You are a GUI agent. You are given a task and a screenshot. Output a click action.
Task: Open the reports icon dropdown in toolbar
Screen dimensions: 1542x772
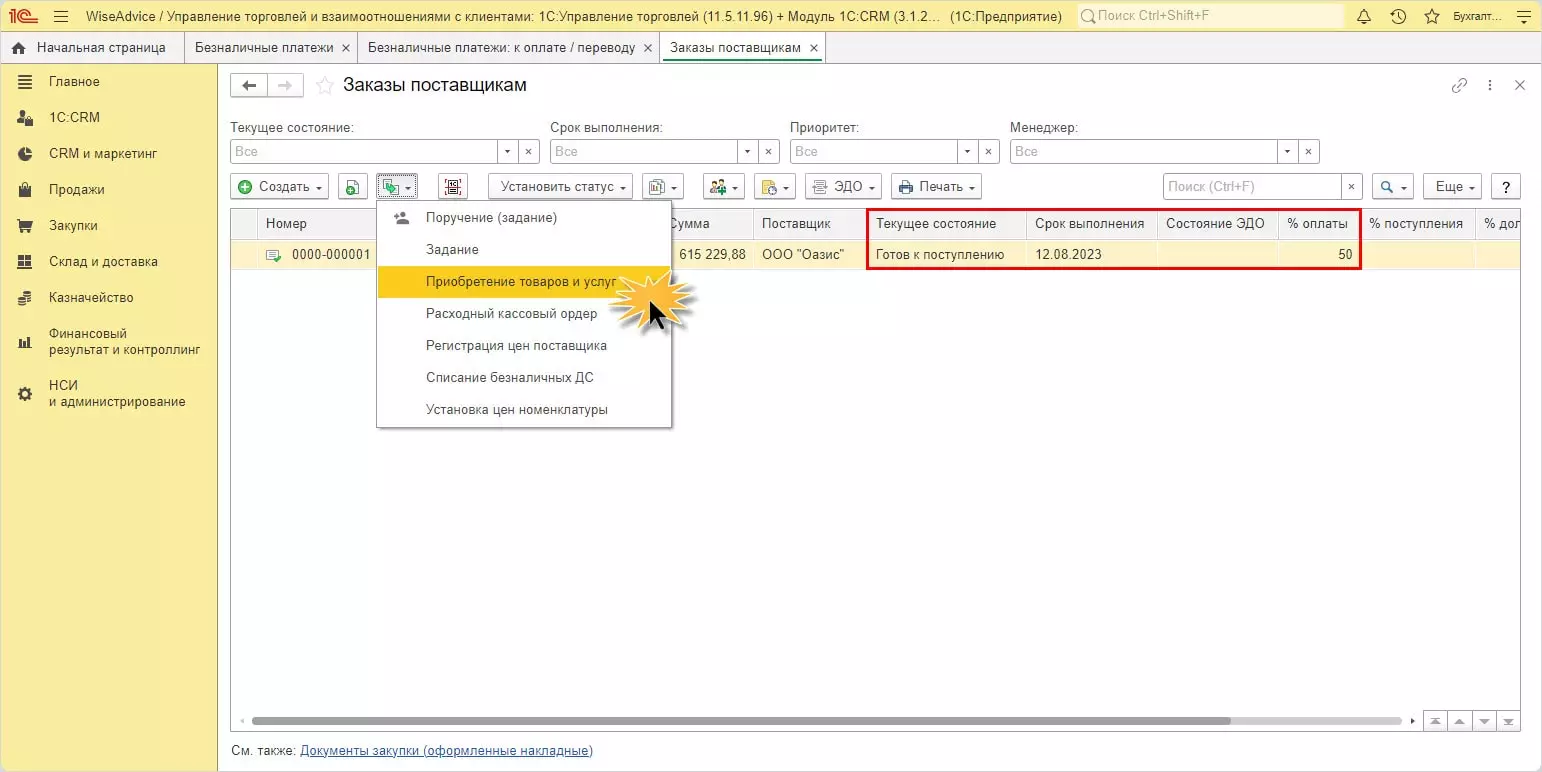[661, 187]
